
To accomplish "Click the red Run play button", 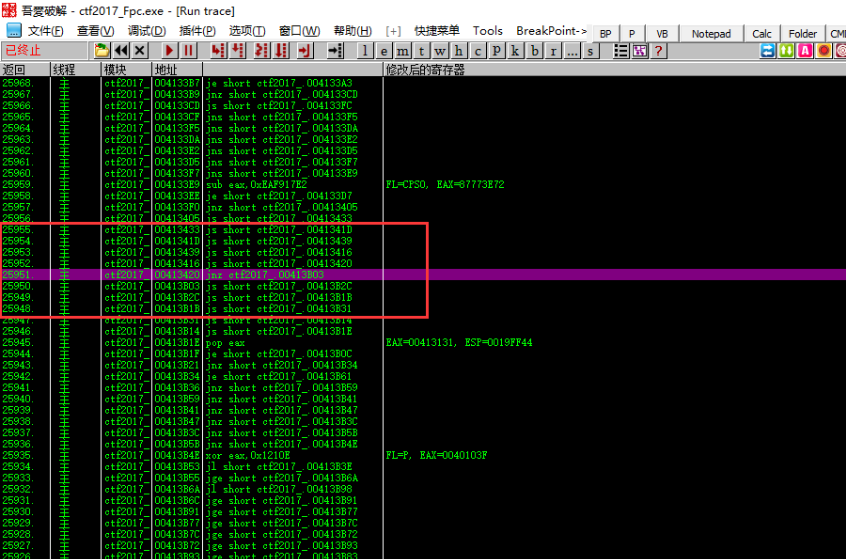I will [x=169, y=50].
